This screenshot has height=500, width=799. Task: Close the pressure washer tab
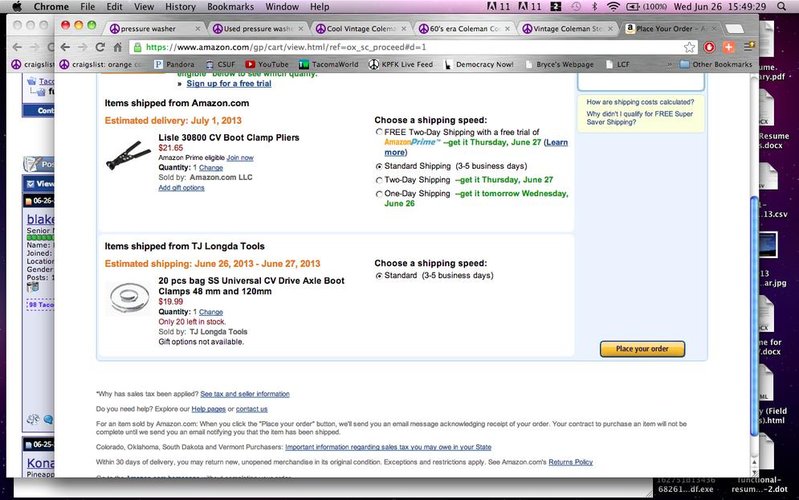198,29
